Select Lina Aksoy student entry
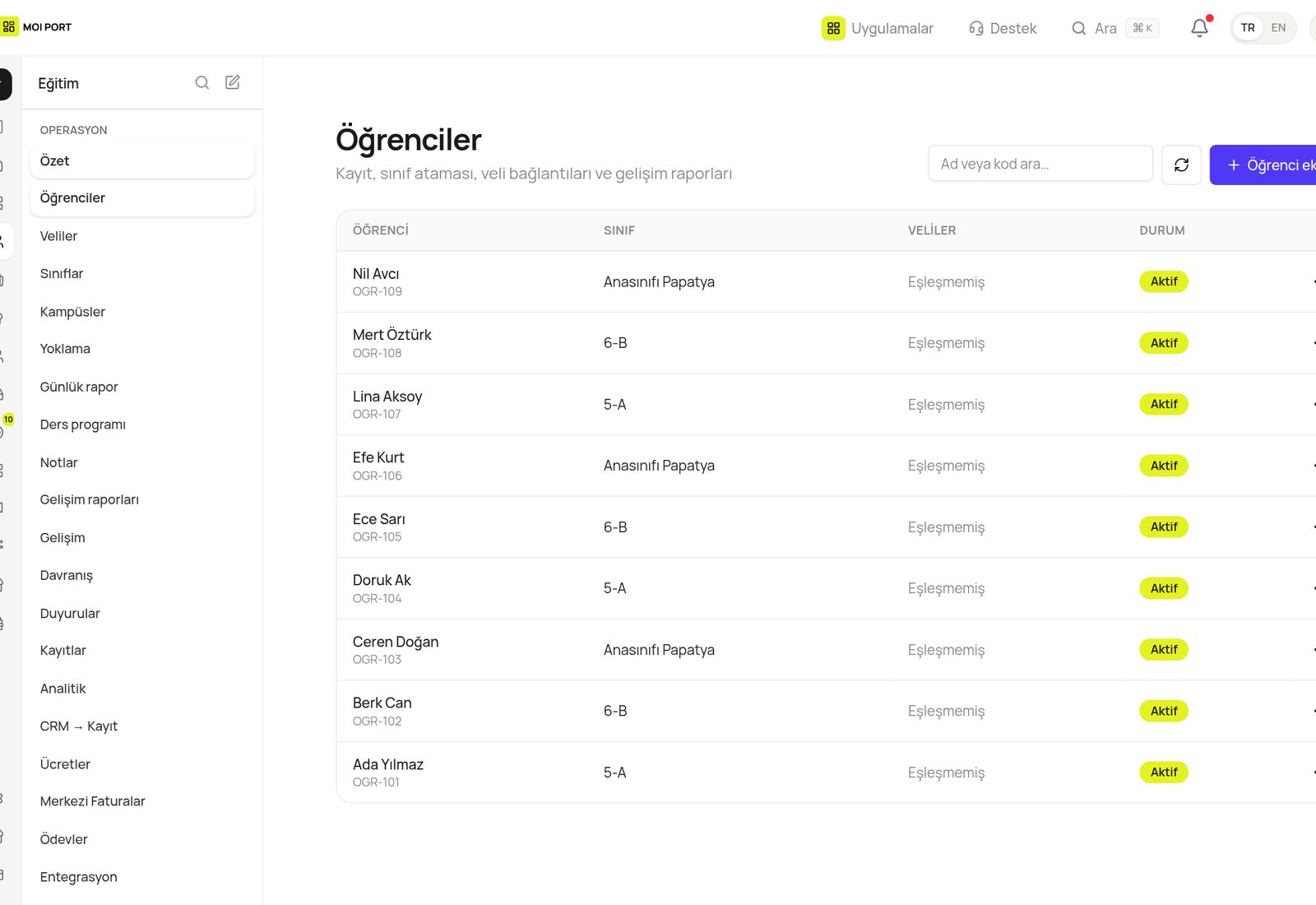 pyautogui.click(x=387, y=397)
